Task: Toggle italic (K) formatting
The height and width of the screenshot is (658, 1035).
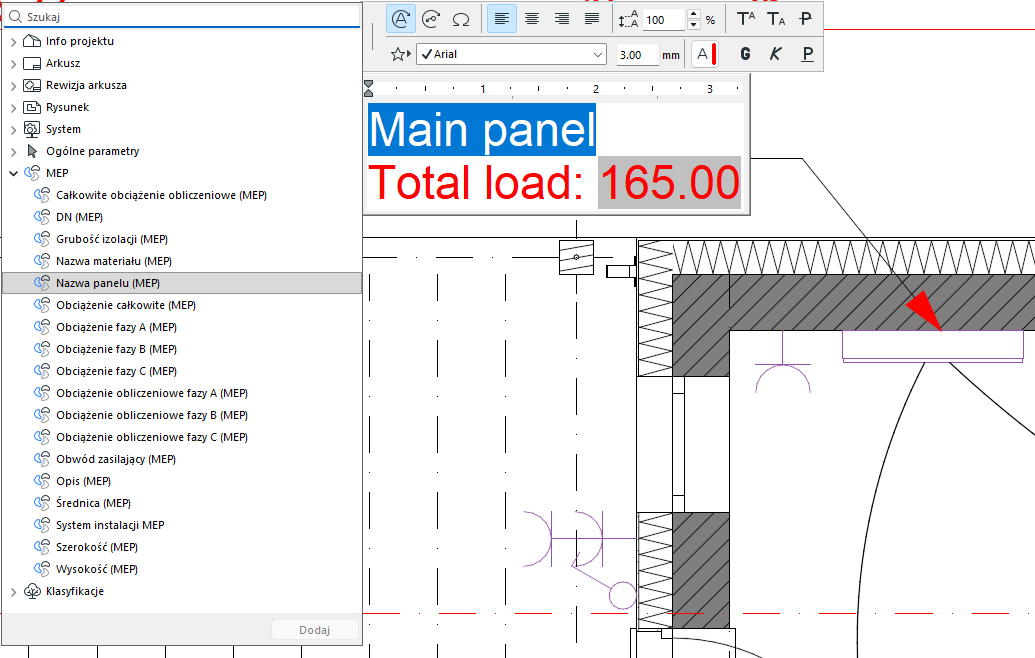Action: 776,54
